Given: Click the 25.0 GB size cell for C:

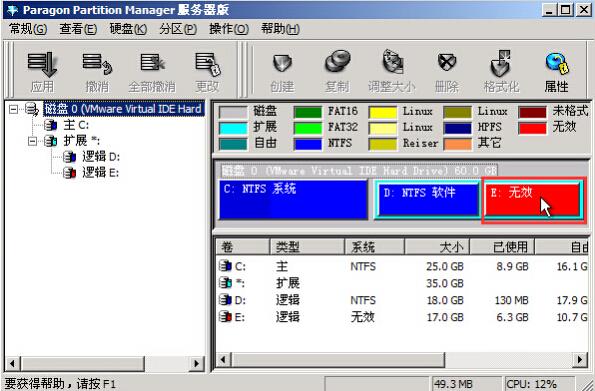Looking at the screenshot, I should 445,266.
